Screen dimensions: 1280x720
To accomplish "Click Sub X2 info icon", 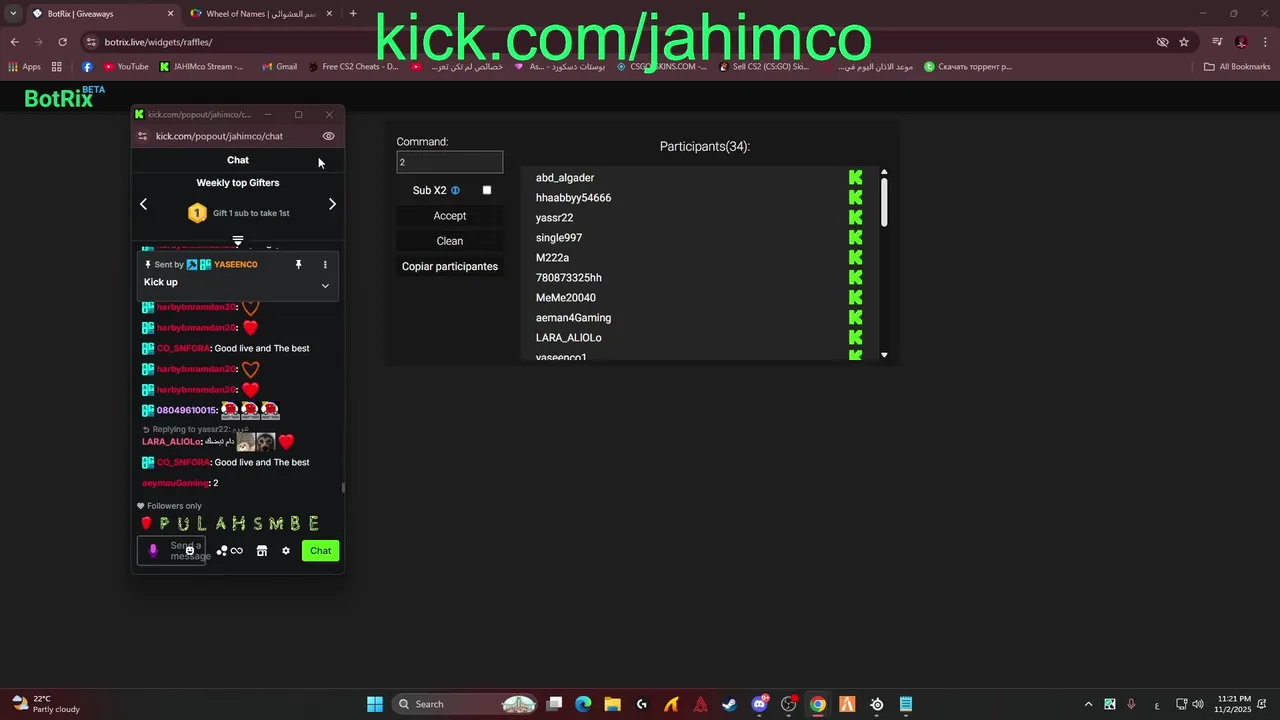I will pyautogui.click(x=455, y=190).
